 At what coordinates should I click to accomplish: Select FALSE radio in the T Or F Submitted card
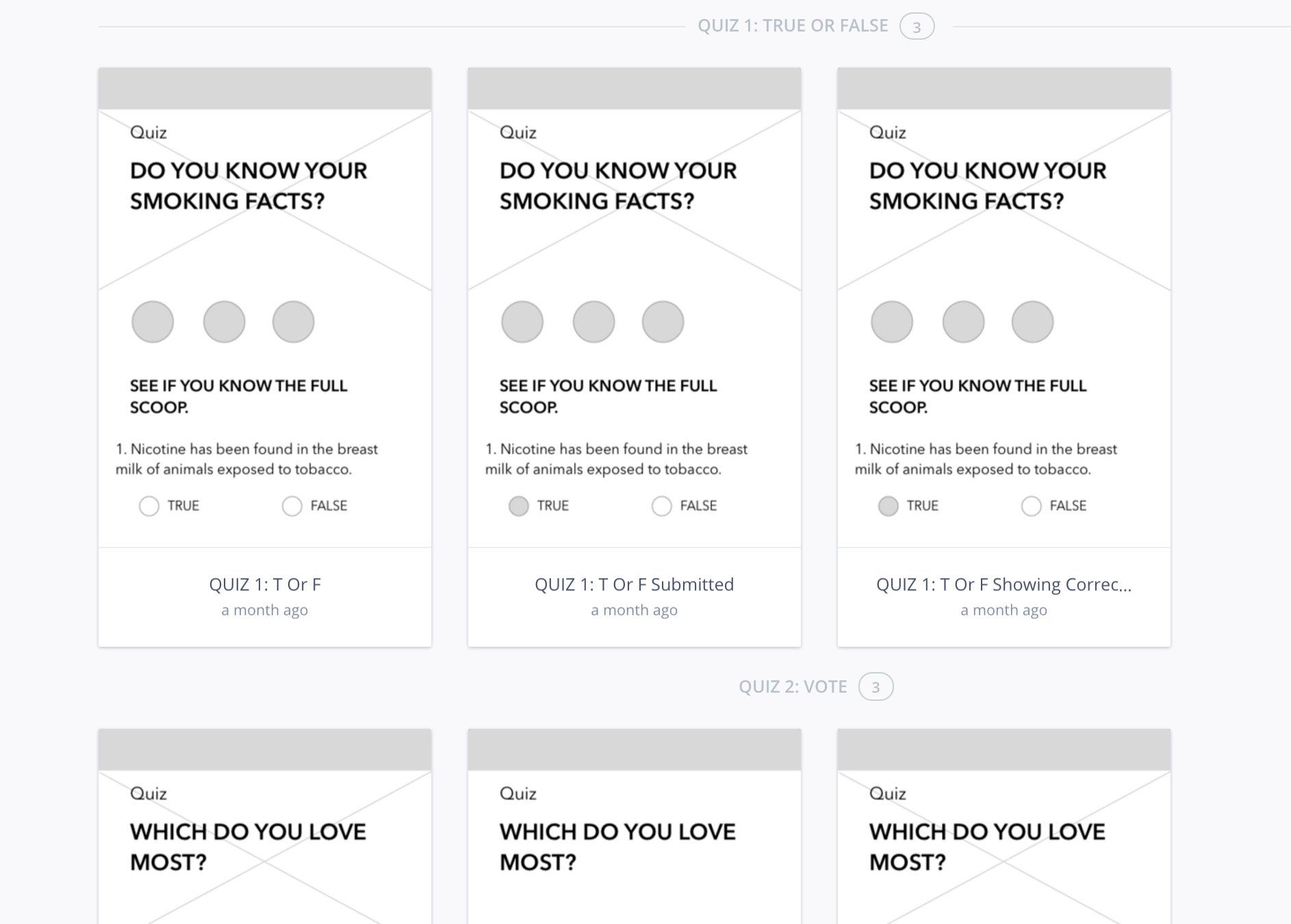661,506
